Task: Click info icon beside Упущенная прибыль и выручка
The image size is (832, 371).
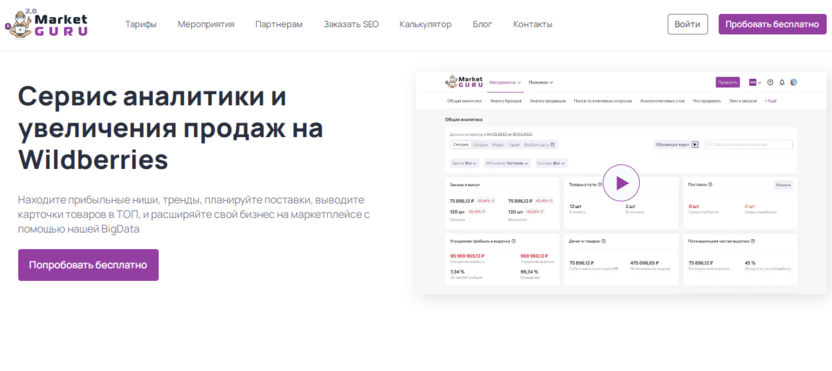Action: (x=514, y=241)
